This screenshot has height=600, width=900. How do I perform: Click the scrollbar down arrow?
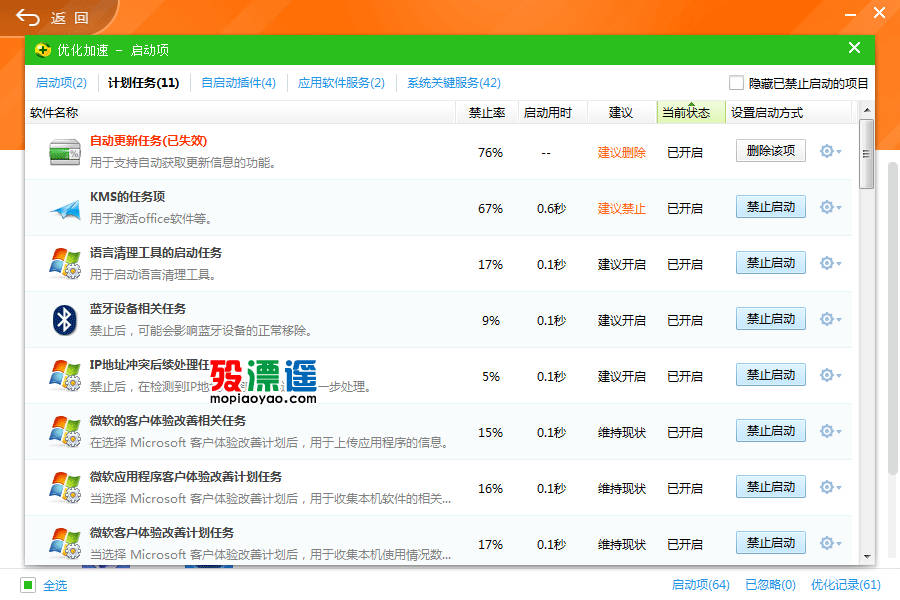point(867,556)
